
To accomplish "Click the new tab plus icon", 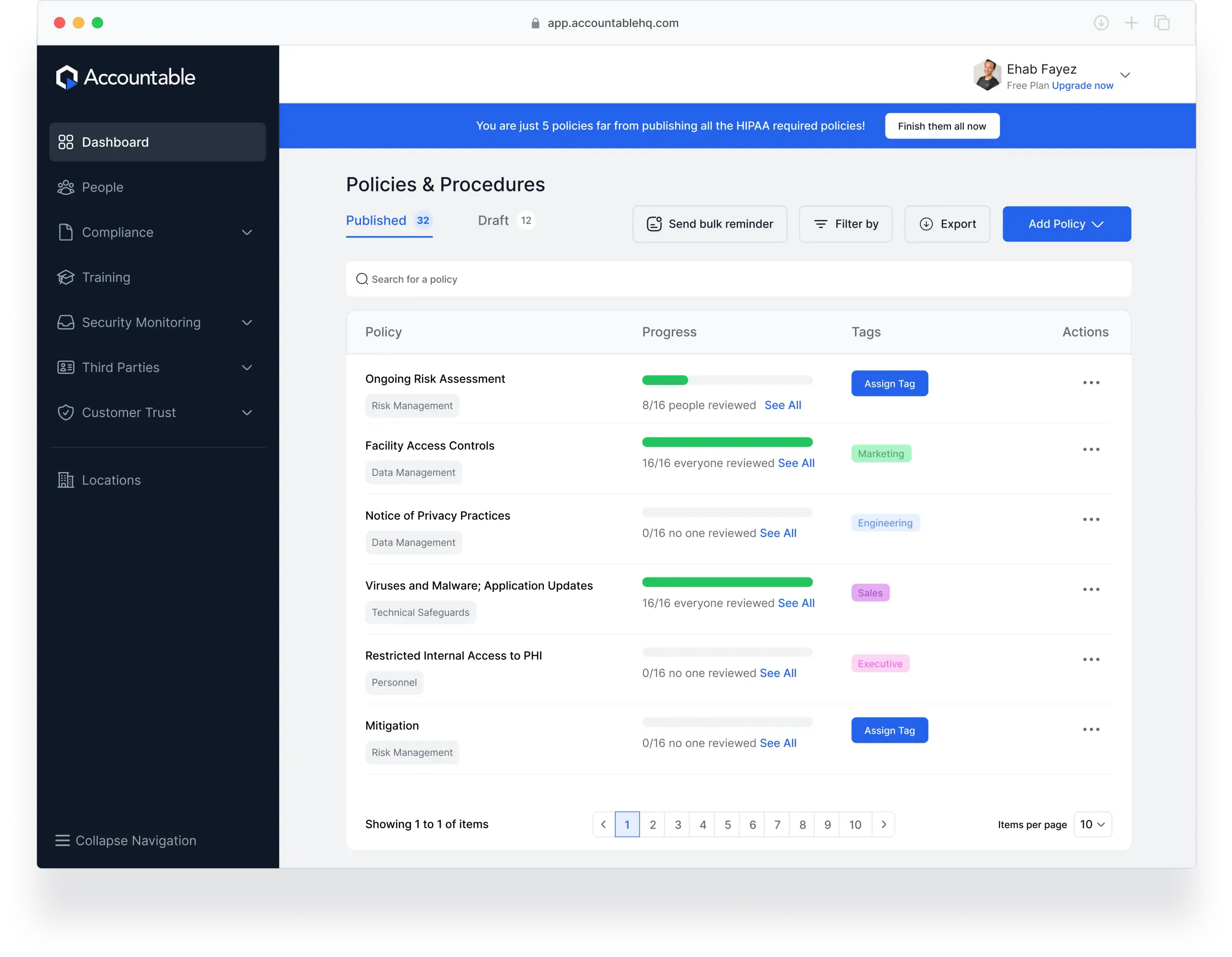I will (1131, 23).
